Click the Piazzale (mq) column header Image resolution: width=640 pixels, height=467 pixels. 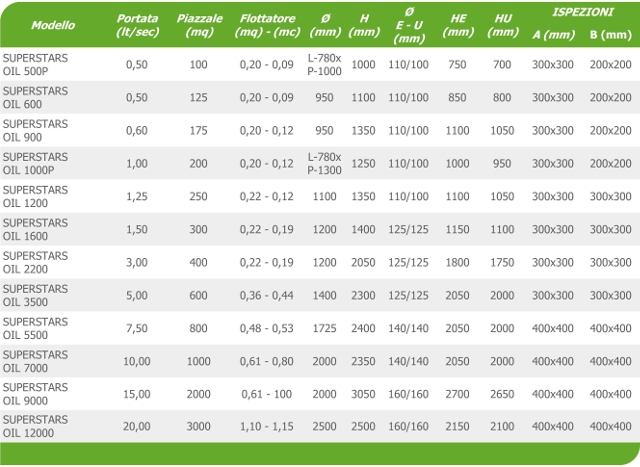coord(200,25)
